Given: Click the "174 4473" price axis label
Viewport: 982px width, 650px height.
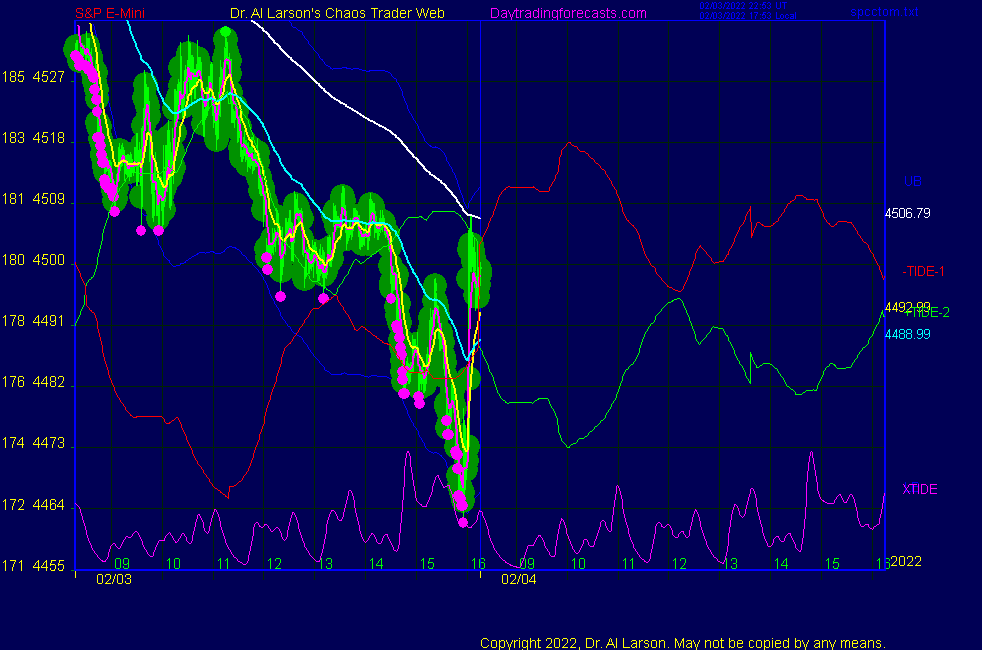Looking at the screenshot, I should pos(33,443).
